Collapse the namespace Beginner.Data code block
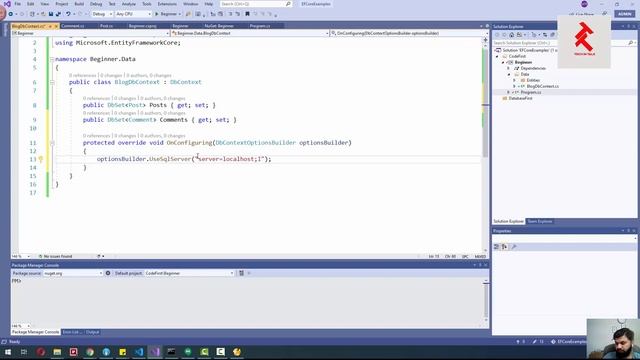Screen dimensions: 640x360 (x=52, y=59)
